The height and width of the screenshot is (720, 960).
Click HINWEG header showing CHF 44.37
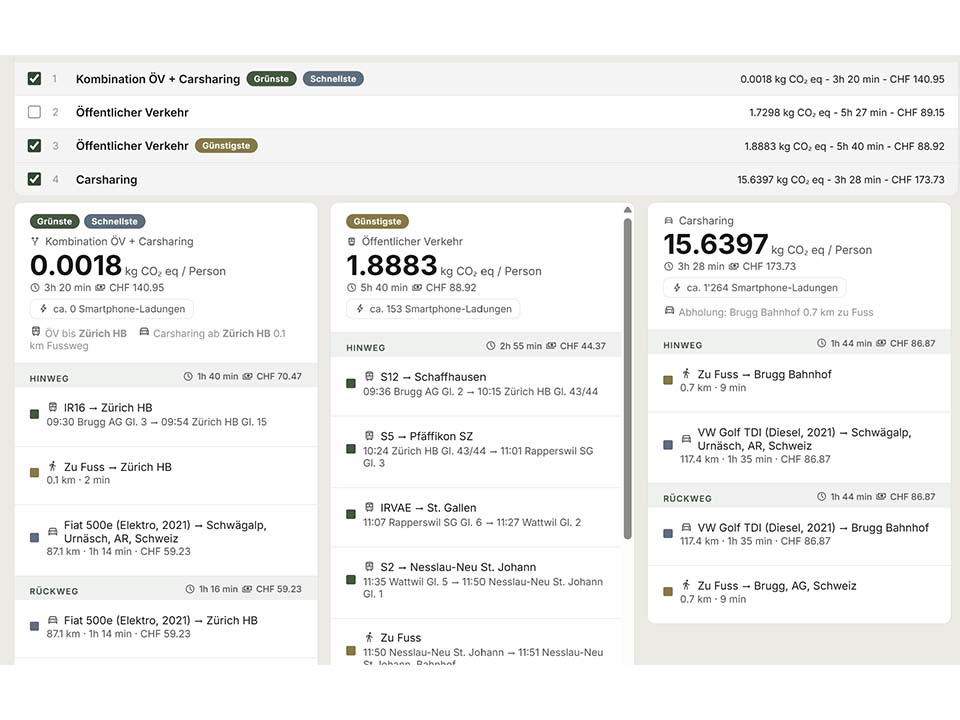coord(476,347)
